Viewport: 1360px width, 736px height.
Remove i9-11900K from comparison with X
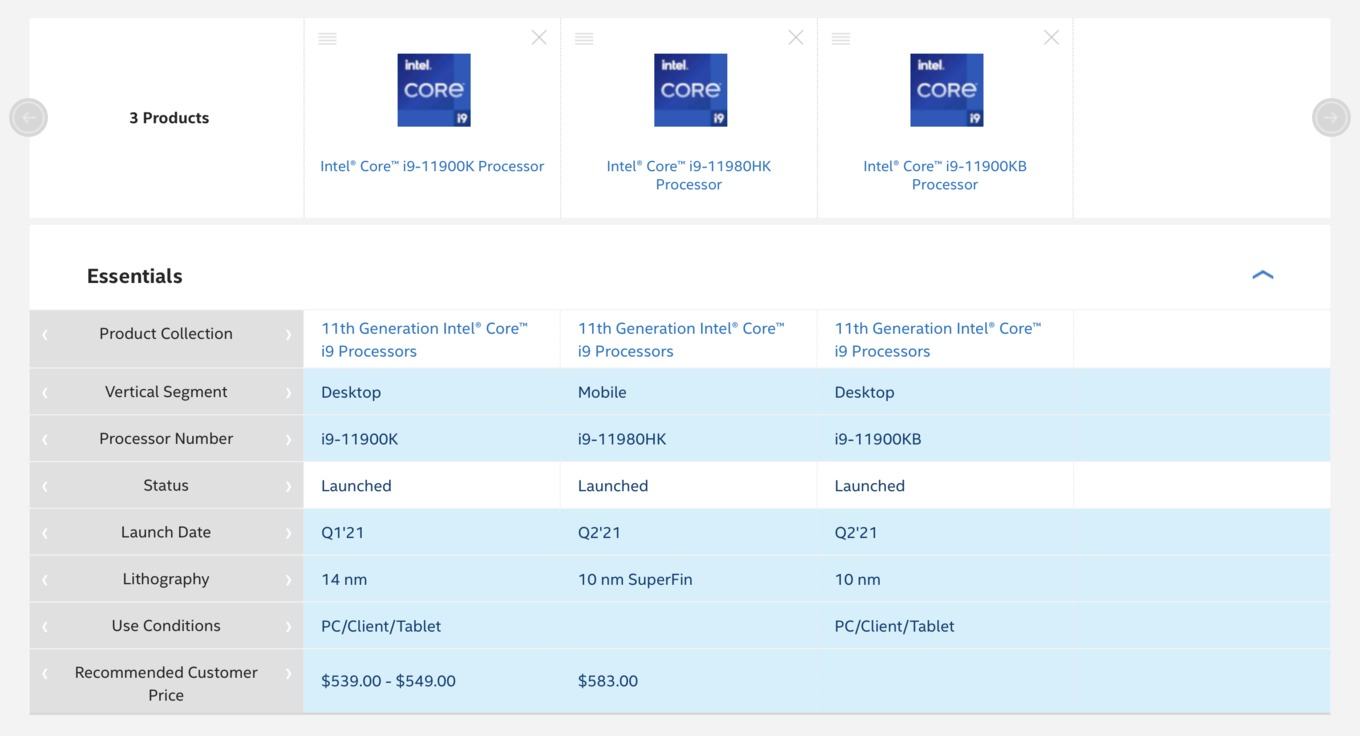click(539, 37)
